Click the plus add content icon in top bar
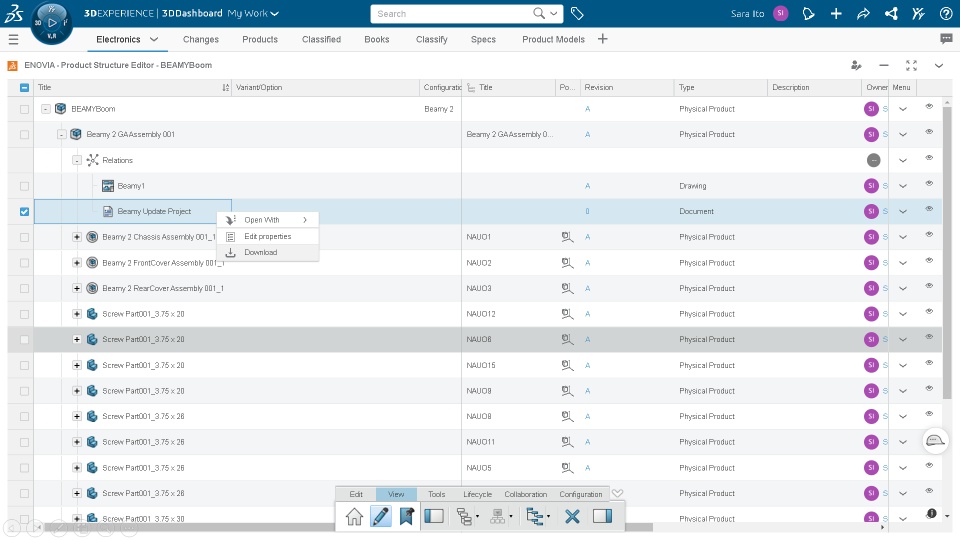This screenshot has width=960, height=540. [x=836, y=13]
